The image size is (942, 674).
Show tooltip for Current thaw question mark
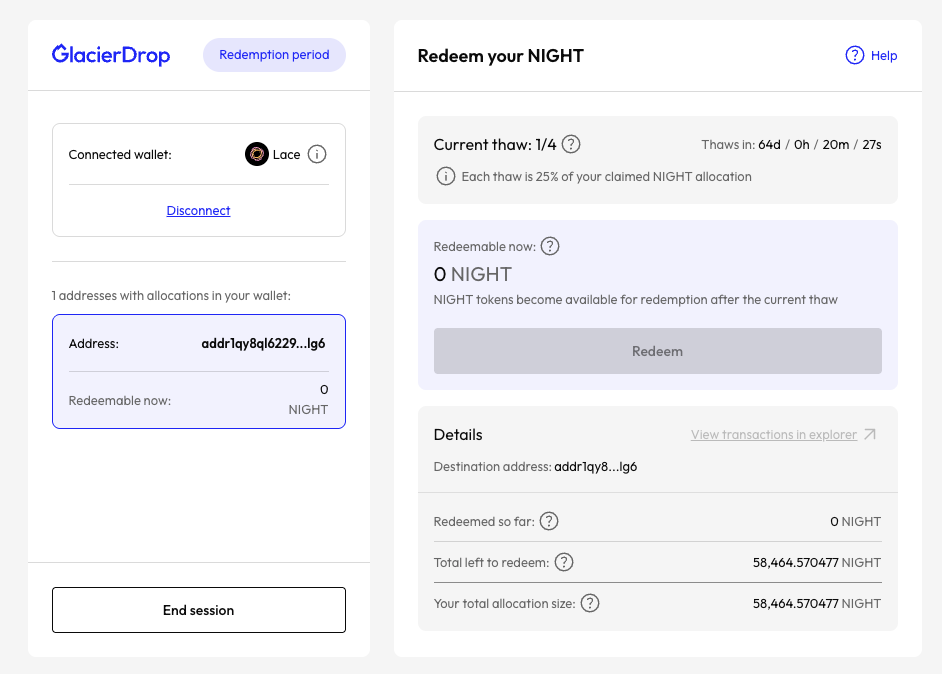point(571,145)
